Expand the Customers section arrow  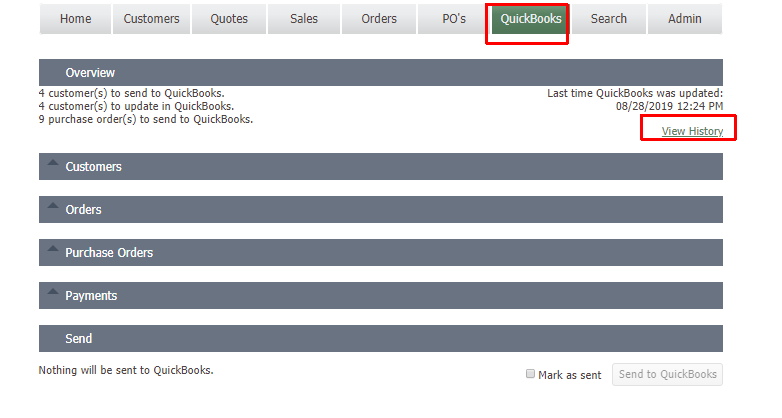[53, 163]
